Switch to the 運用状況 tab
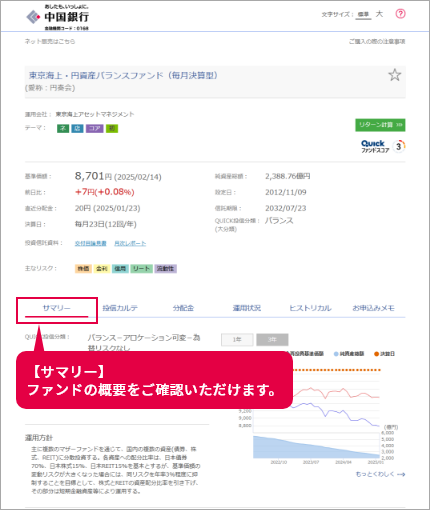This screenshot has width=430, height=510. (247, 308)
